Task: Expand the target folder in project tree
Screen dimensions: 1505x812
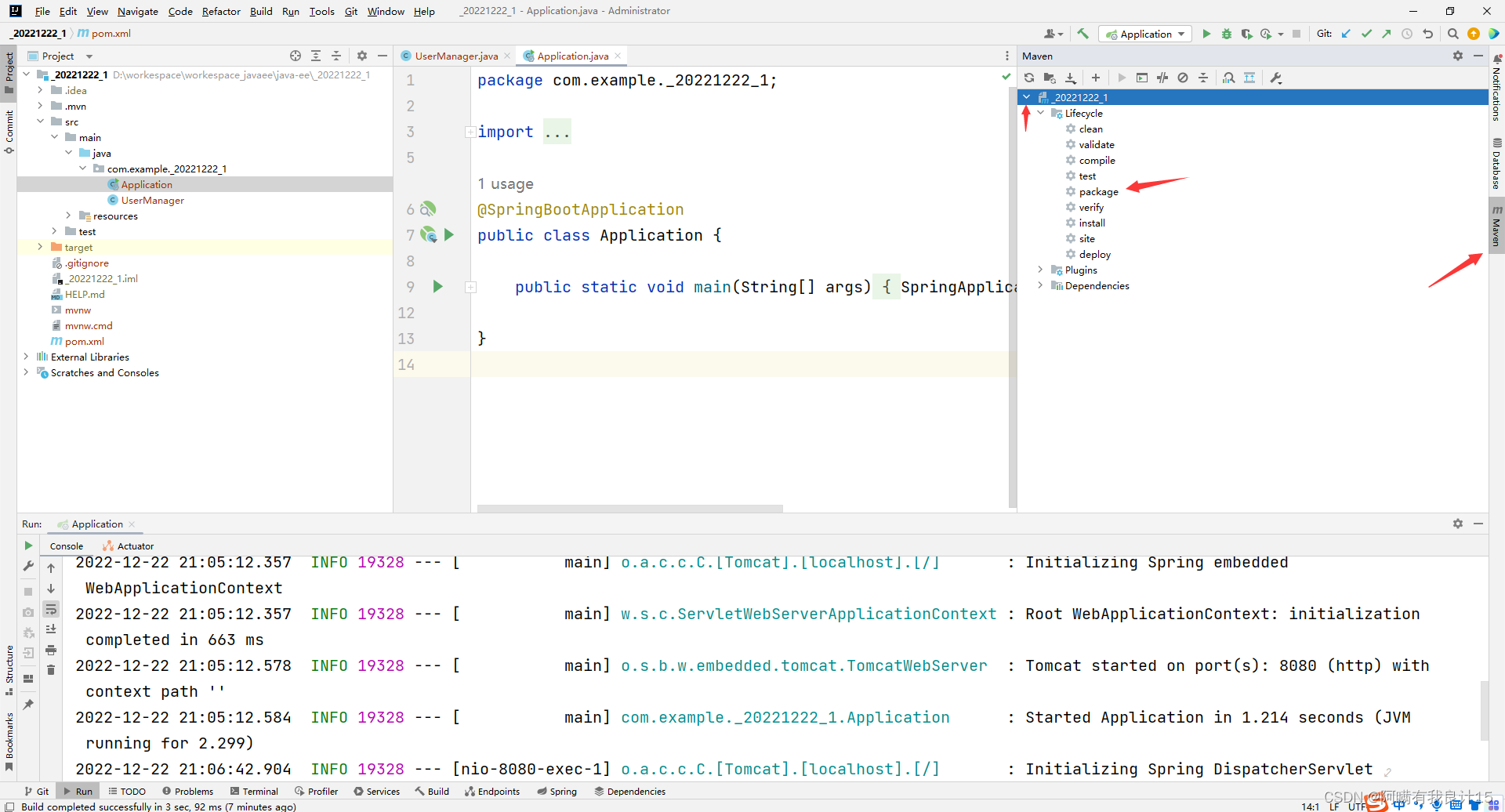Action: pos(40,247)
